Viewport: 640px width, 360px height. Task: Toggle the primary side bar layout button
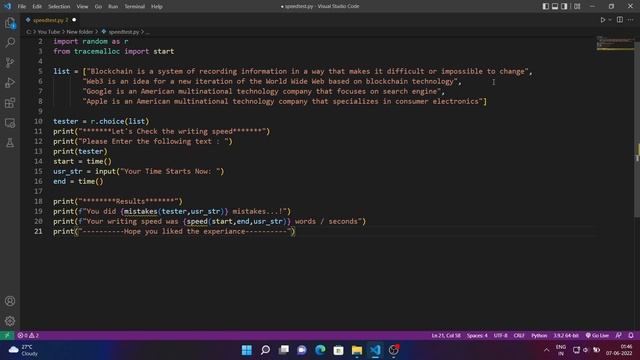click(x=546, y=6)
